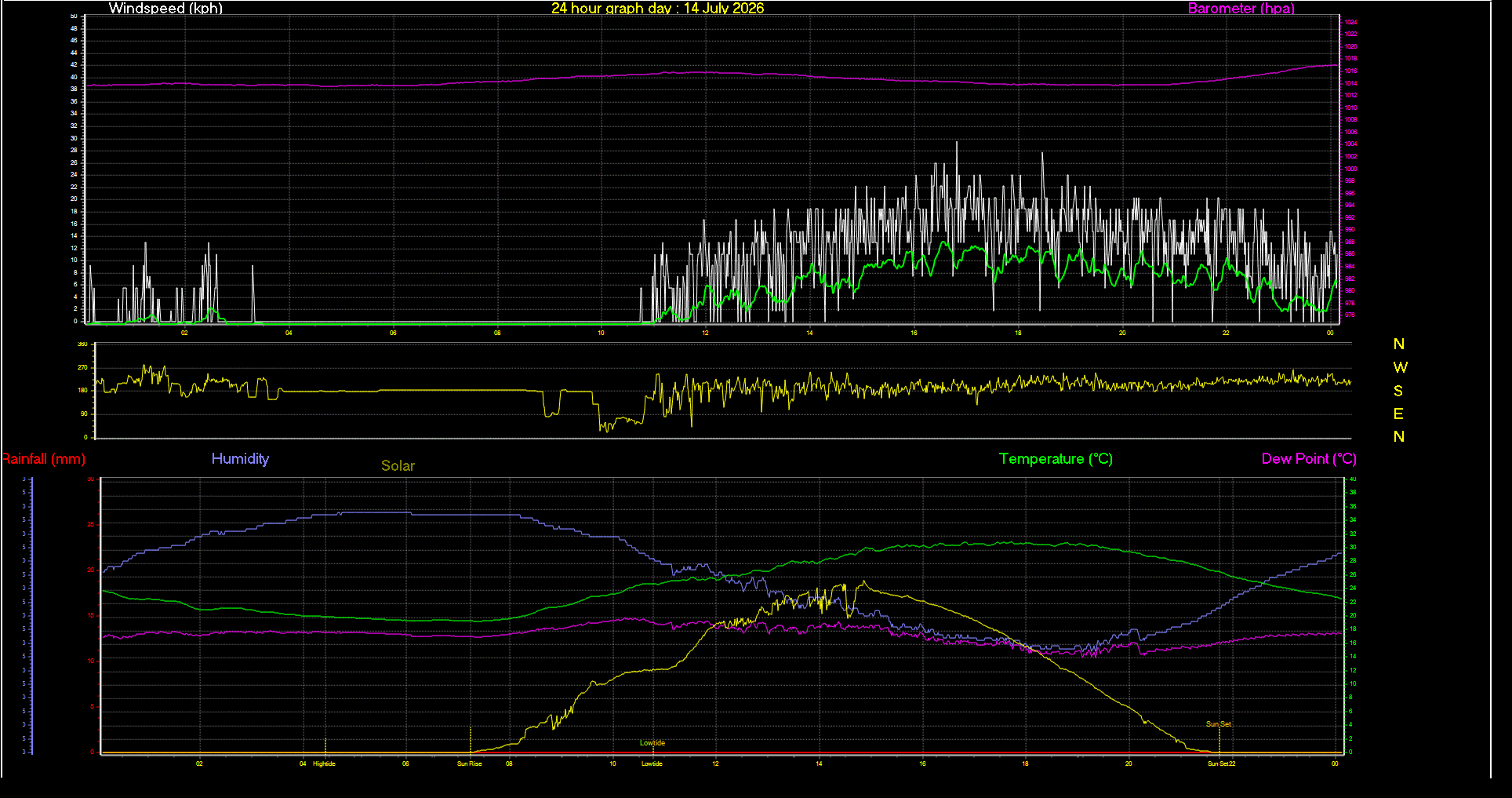Click the "Lowtide" label above the red baseline
This screenshot has height=798, width=1512.
pyautogui.click(x=652, y=743)
